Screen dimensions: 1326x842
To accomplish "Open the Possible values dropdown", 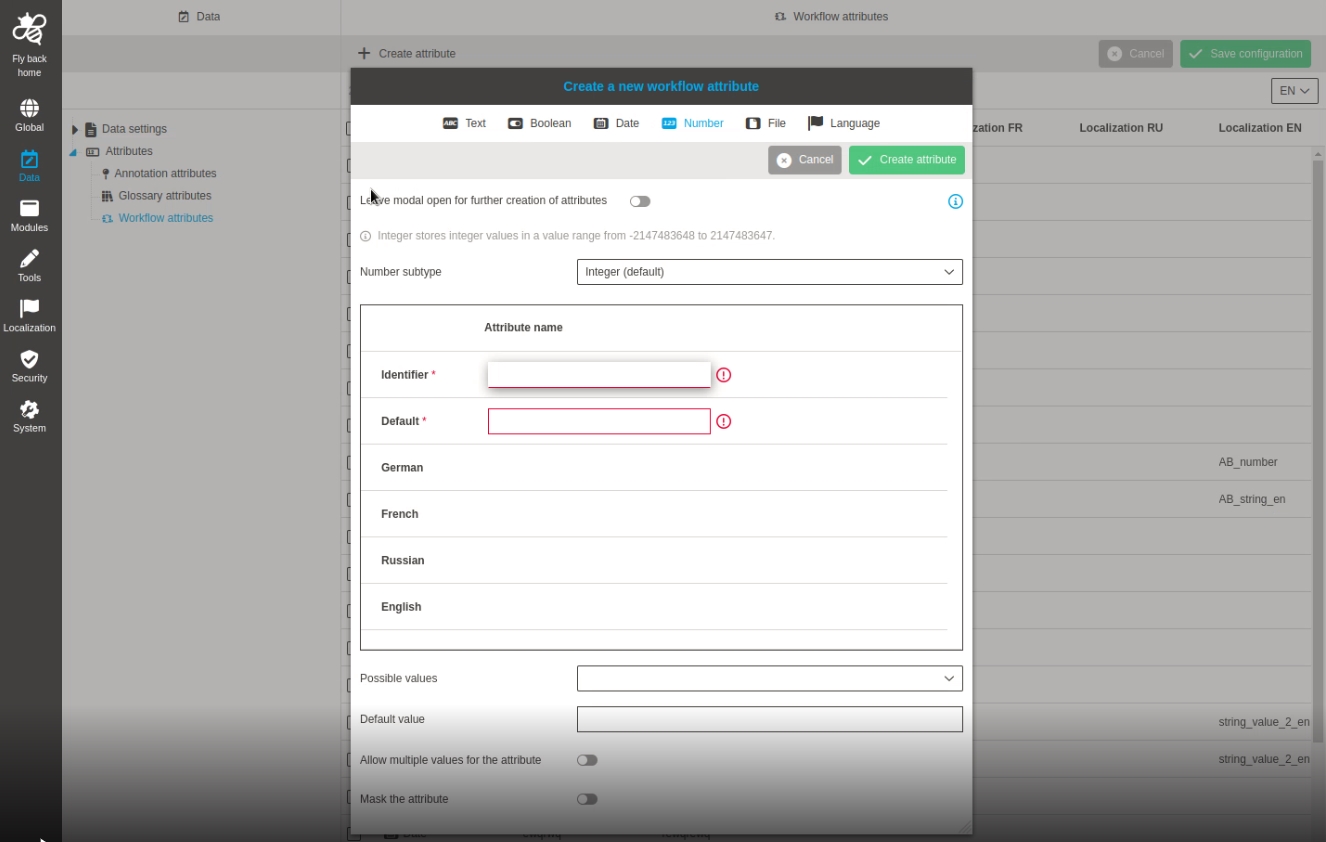I will pos(769,678).
